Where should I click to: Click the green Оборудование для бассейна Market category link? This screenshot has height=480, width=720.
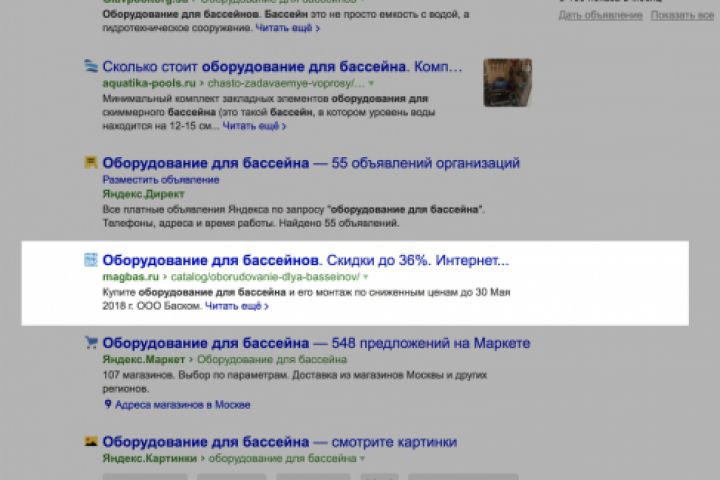272,359
